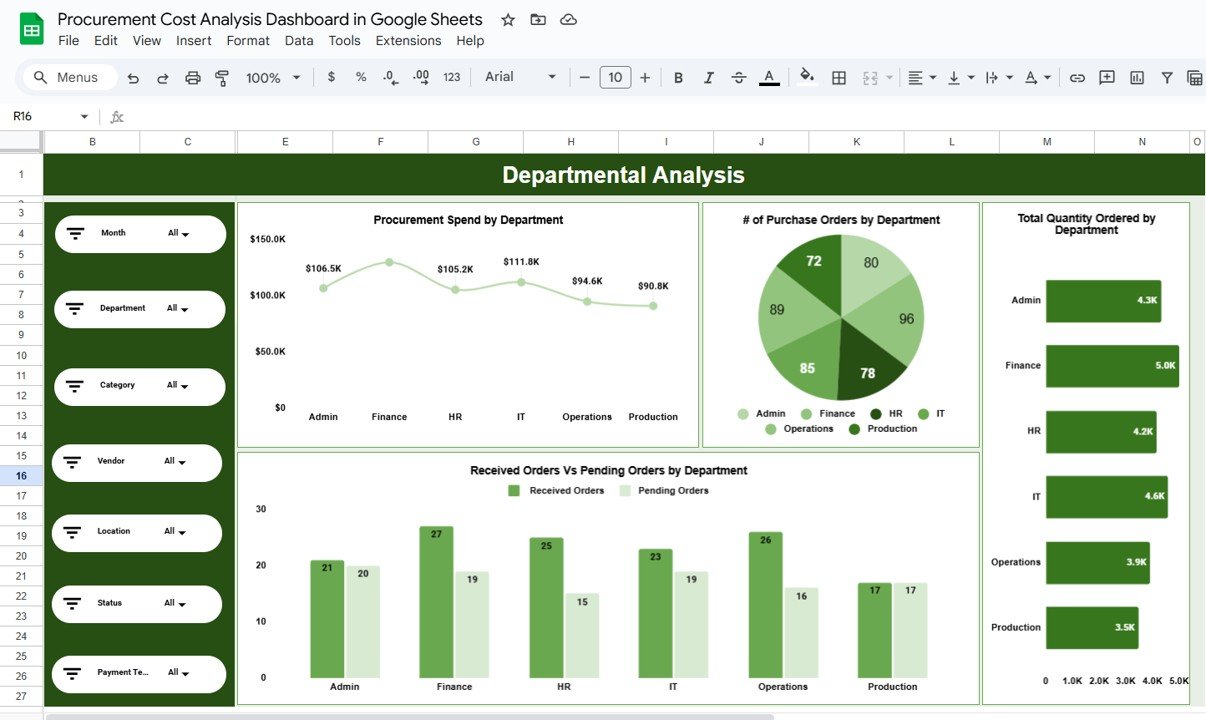Open the borders tool
The width and height of the screenshot is (1206, 720).
click(x=838, y=77)
